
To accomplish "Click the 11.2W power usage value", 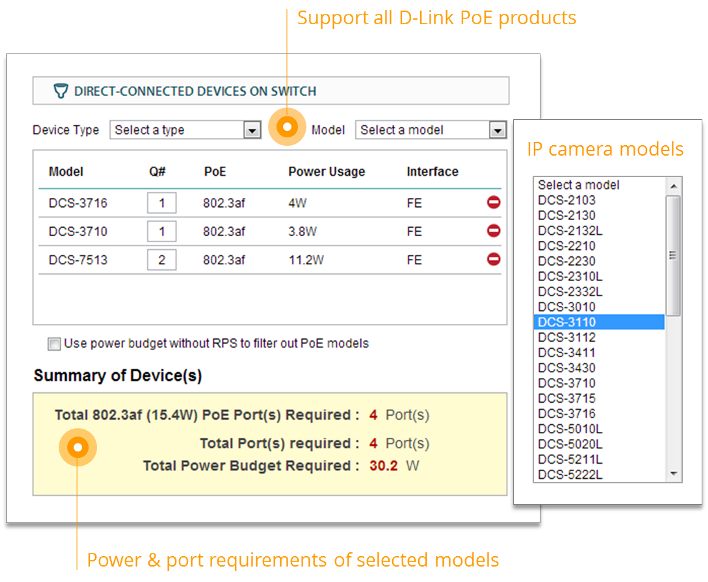I will pos(306,260).
